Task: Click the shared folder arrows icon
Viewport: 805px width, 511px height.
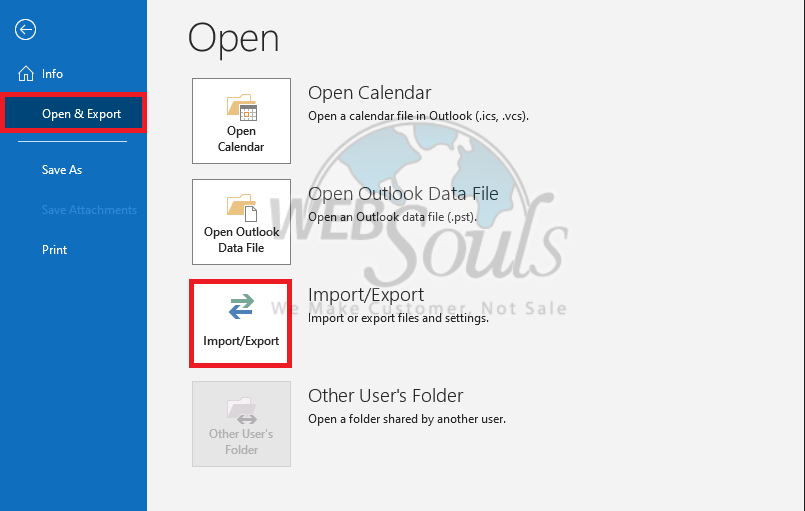Action: point(242,410)
